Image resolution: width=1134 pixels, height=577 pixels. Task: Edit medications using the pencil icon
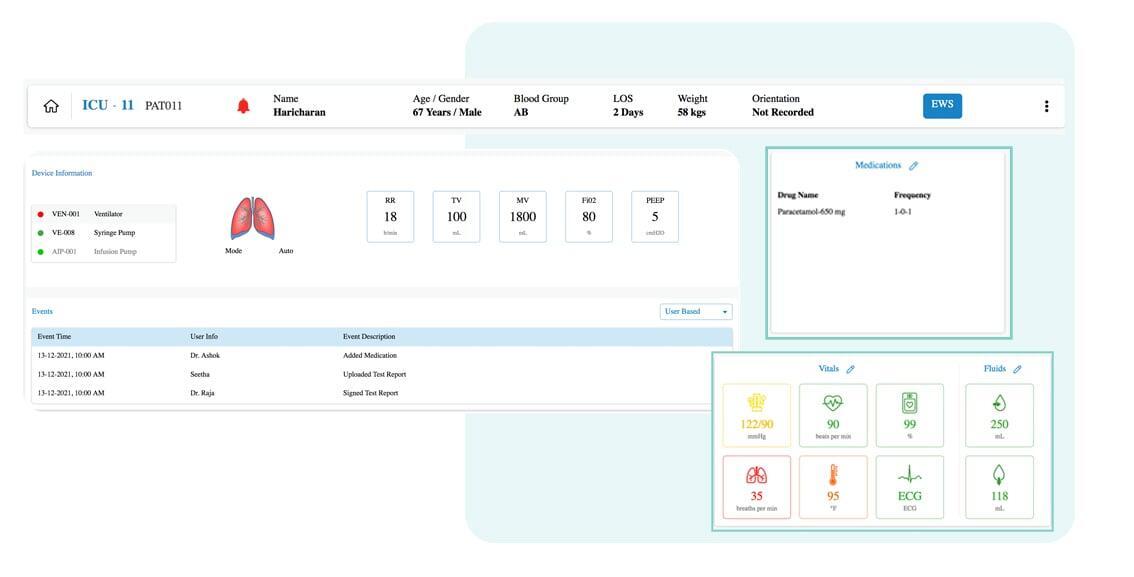[x=913, y=166]
